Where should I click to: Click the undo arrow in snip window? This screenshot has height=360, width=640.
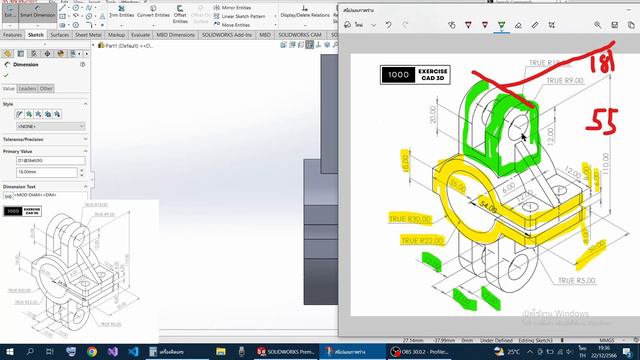(x=388, y=25)
